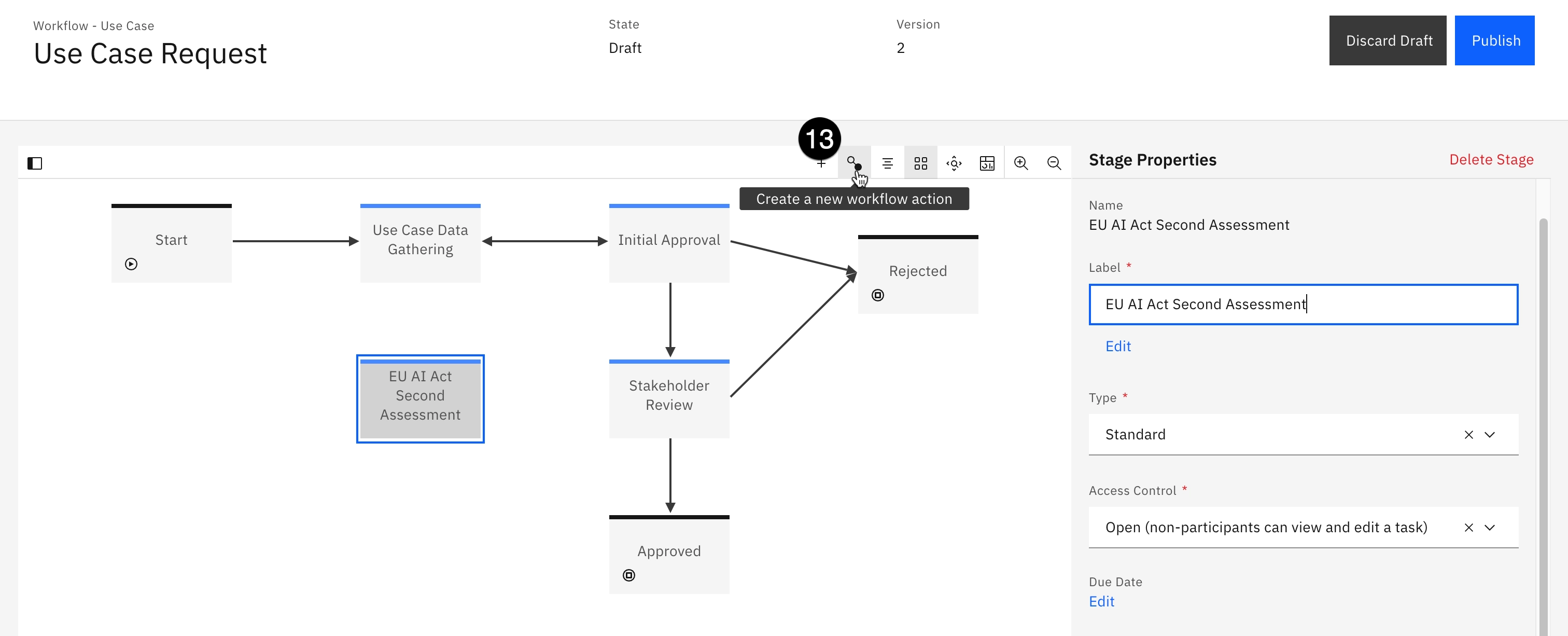1568x636 pixels.
Task: Zoom in on the workflow canvas
Action: [x=1021, y=163]
